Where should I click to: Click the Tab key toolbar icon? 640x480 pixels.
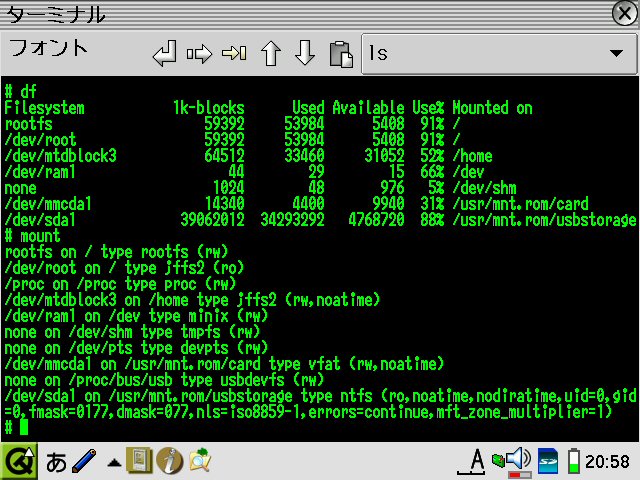234,53
